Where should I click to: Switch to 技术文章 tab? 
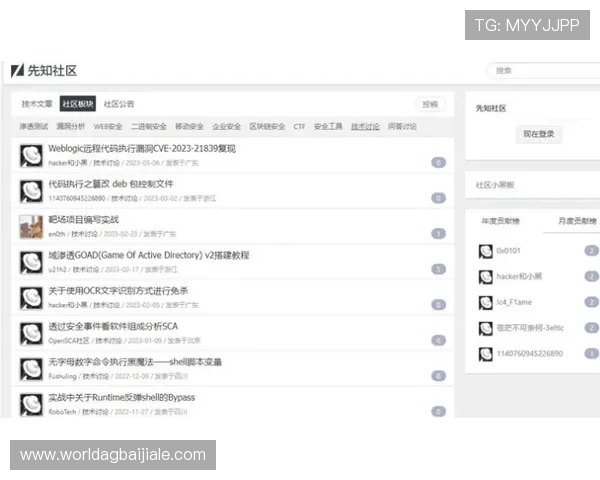point(37,104)
